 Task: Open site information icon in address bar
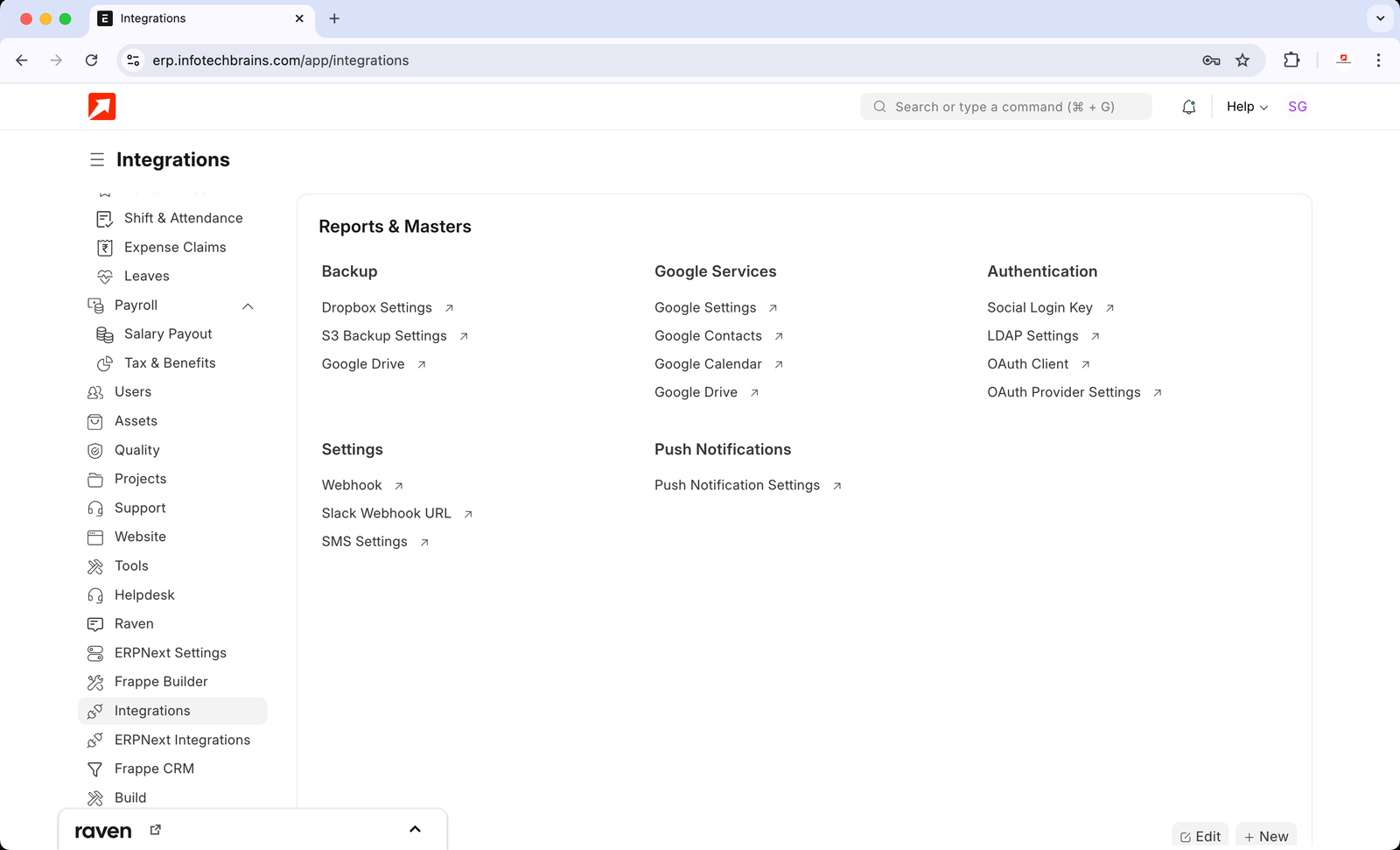134,60
